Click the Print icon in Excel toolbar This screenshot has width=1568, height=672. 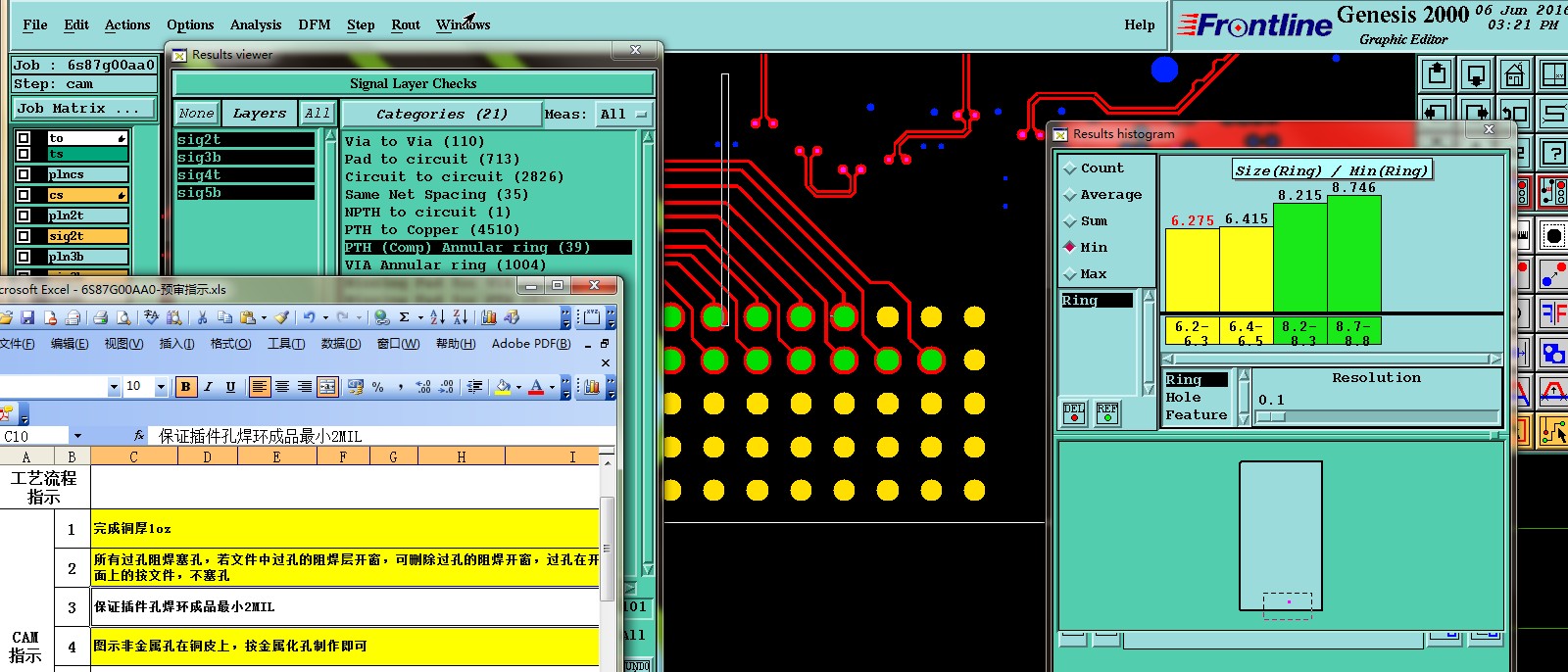pos(100,317)
